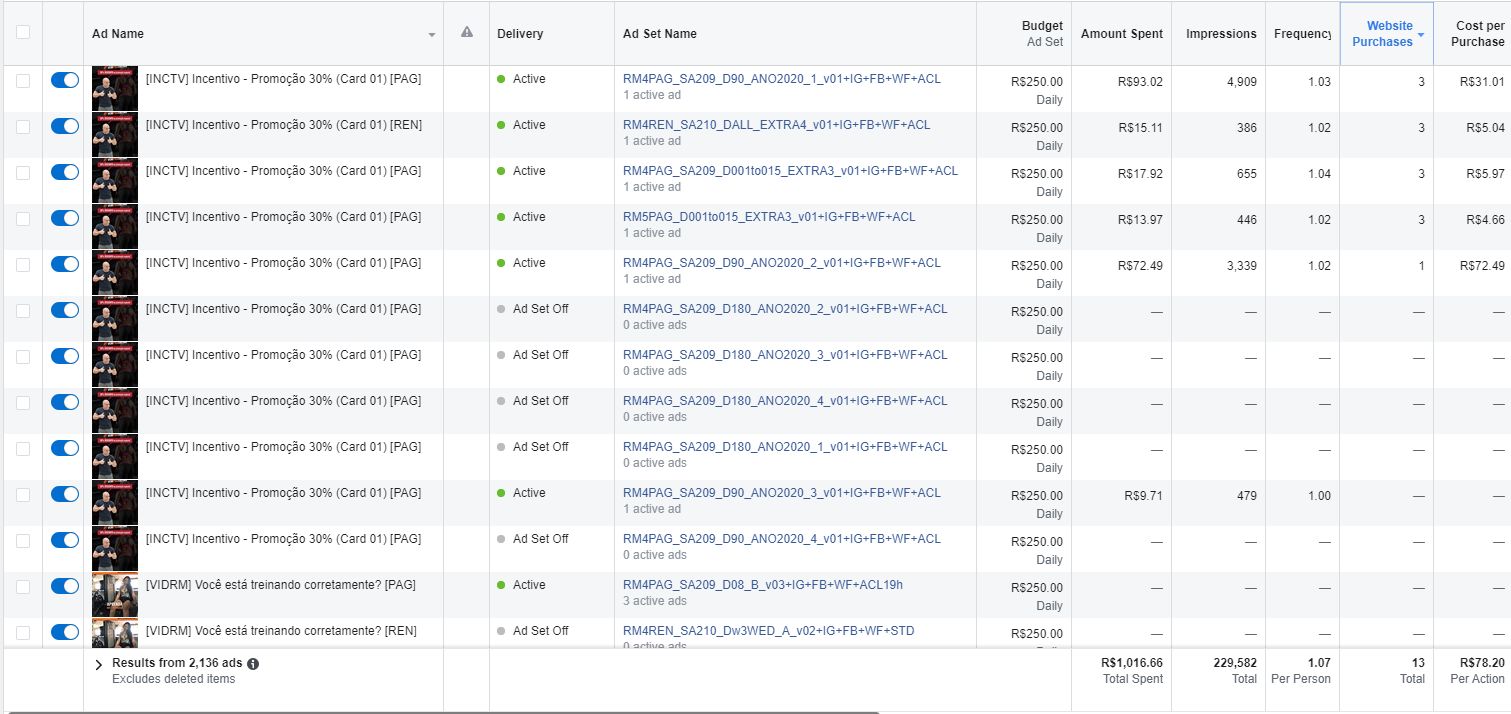This screenshot has height=714, width=1511.
Task: Sort by the Delivery column header
Action: tap(520, 34)
